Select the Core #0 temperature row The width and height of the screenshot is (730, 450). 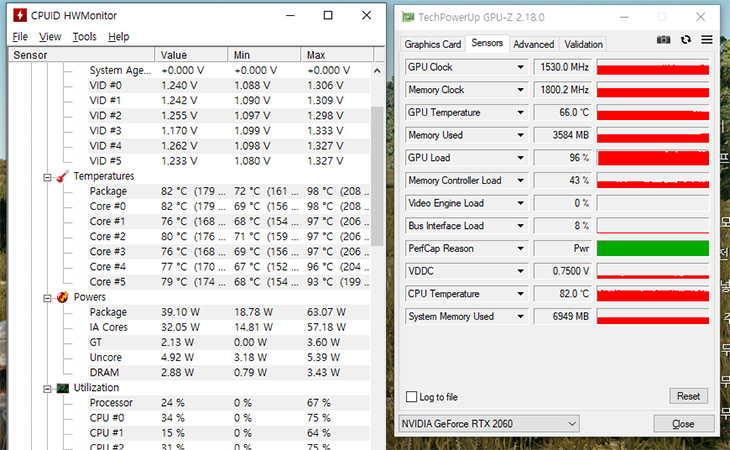(x=229, y=206)
